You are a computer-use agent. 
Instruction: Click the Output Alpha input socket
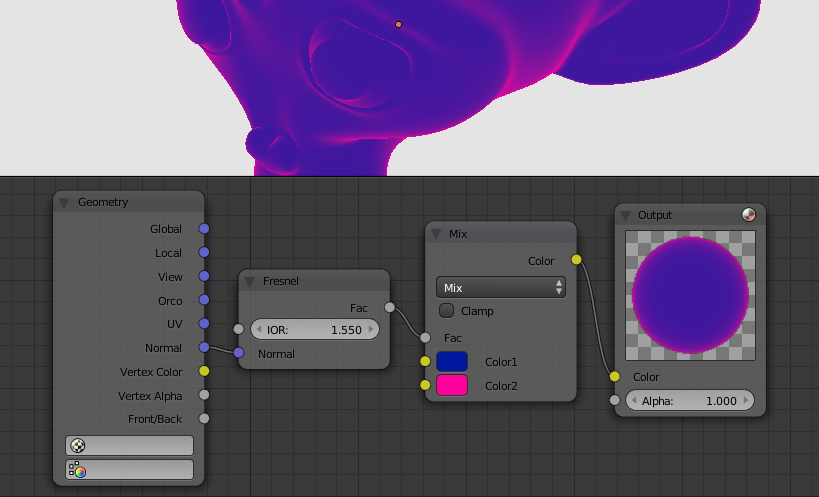[615, 400]
